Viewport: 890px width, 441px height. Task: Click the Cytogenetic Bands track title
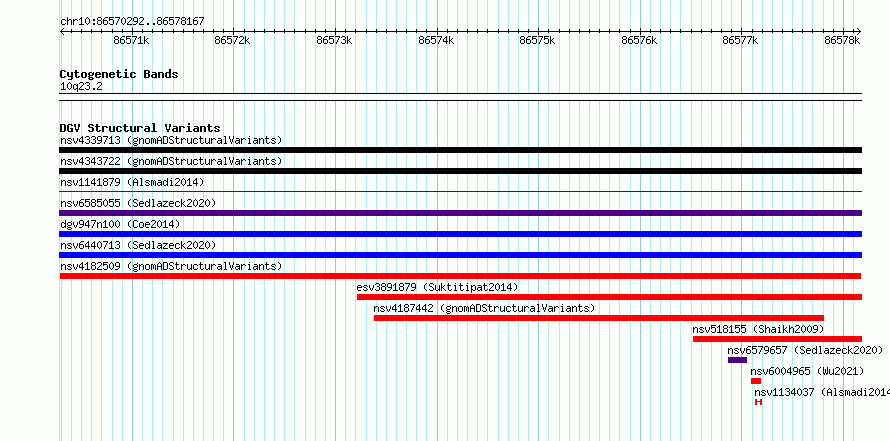(x=119, y=74)
